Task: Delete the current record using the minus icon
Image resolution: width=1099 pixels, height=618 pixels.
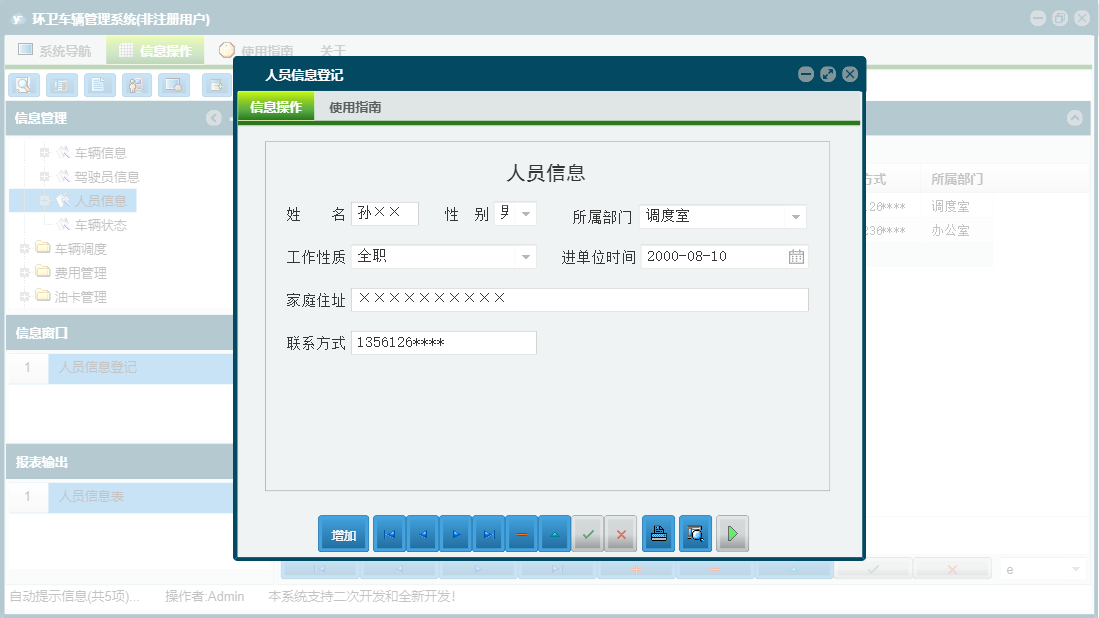Action: tap(521, 533)
